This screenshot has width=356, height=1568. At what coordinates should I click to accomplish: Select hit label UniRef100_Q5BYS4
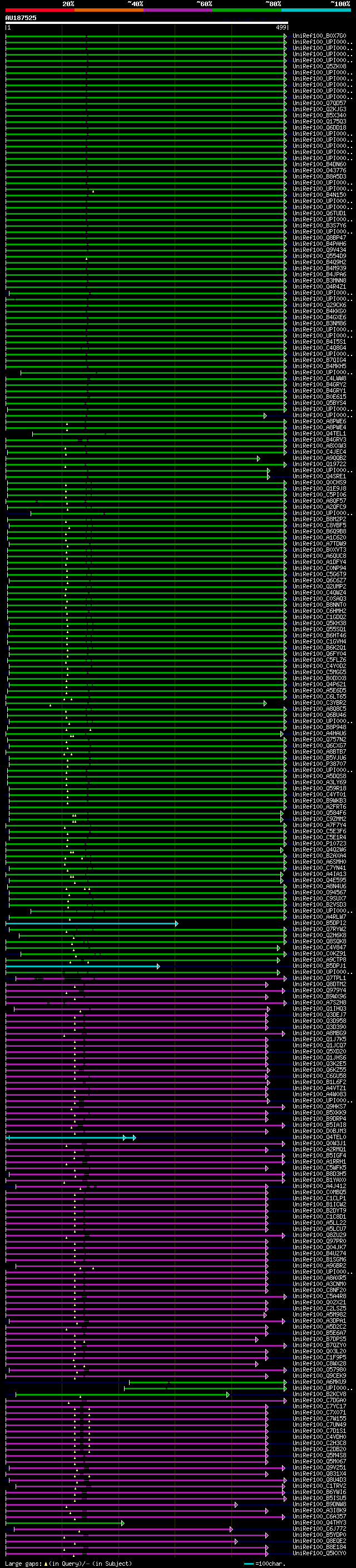coord(319,403)
